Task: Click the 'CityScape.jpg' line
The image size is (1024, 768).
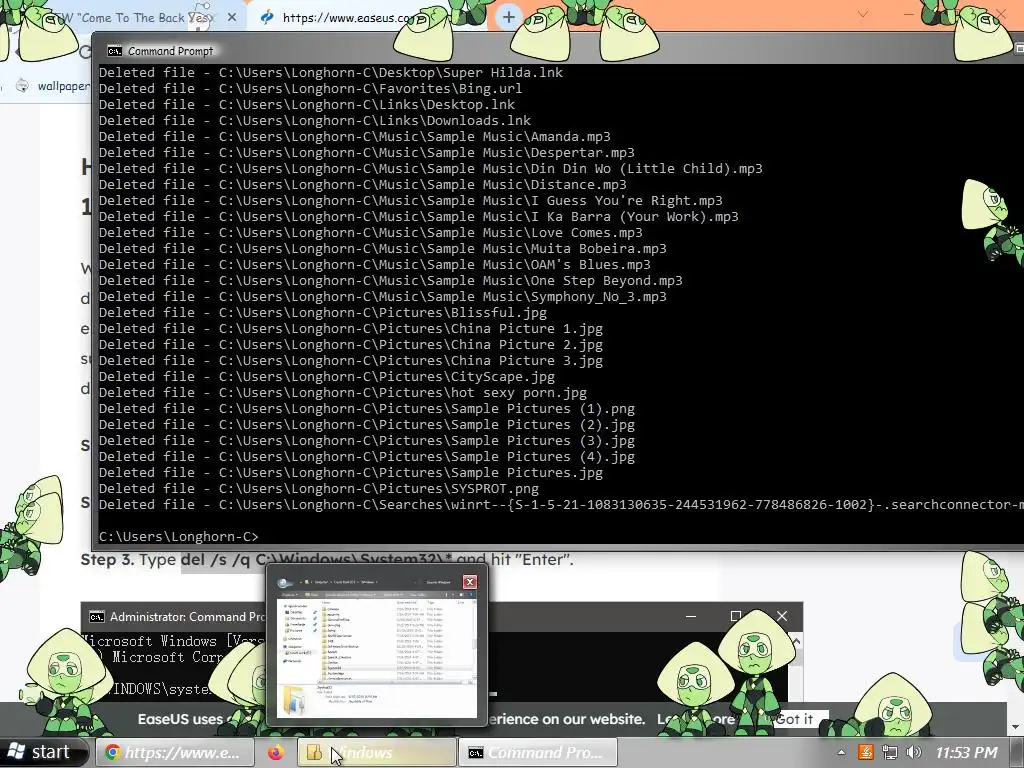Action: [327, 376]
